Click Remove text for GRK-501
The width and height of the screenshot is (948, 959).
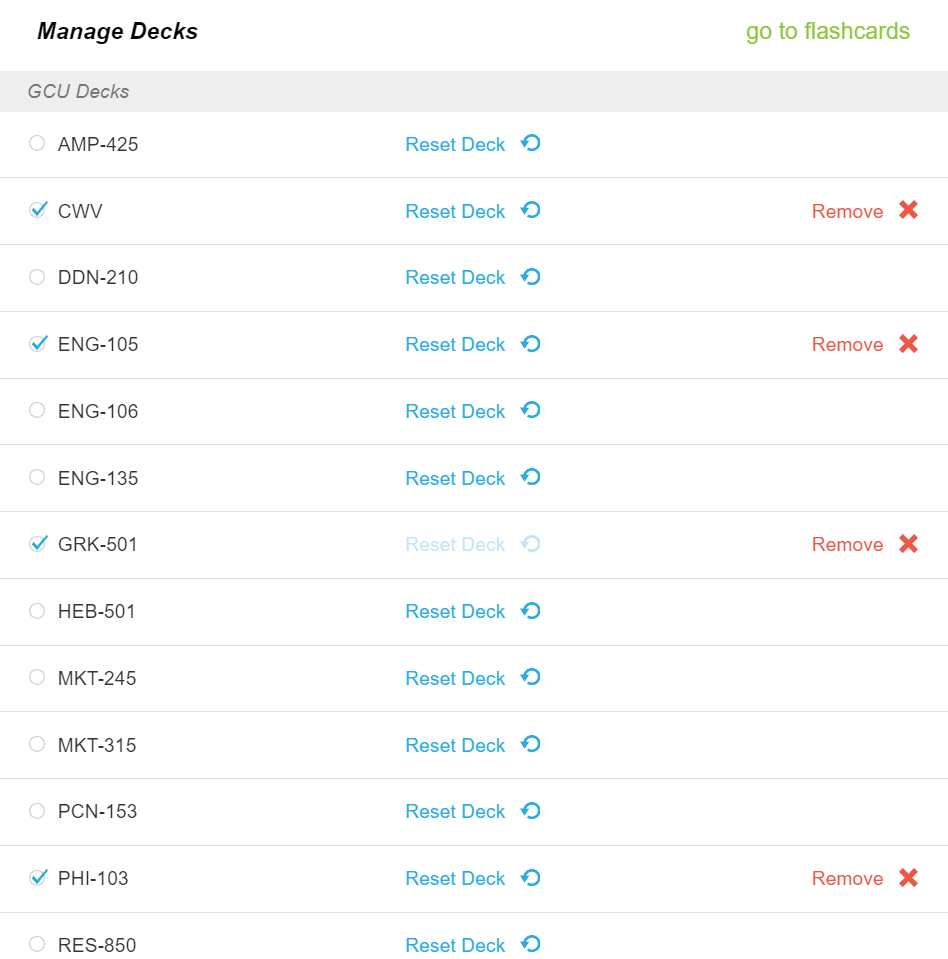pos(847,544)
